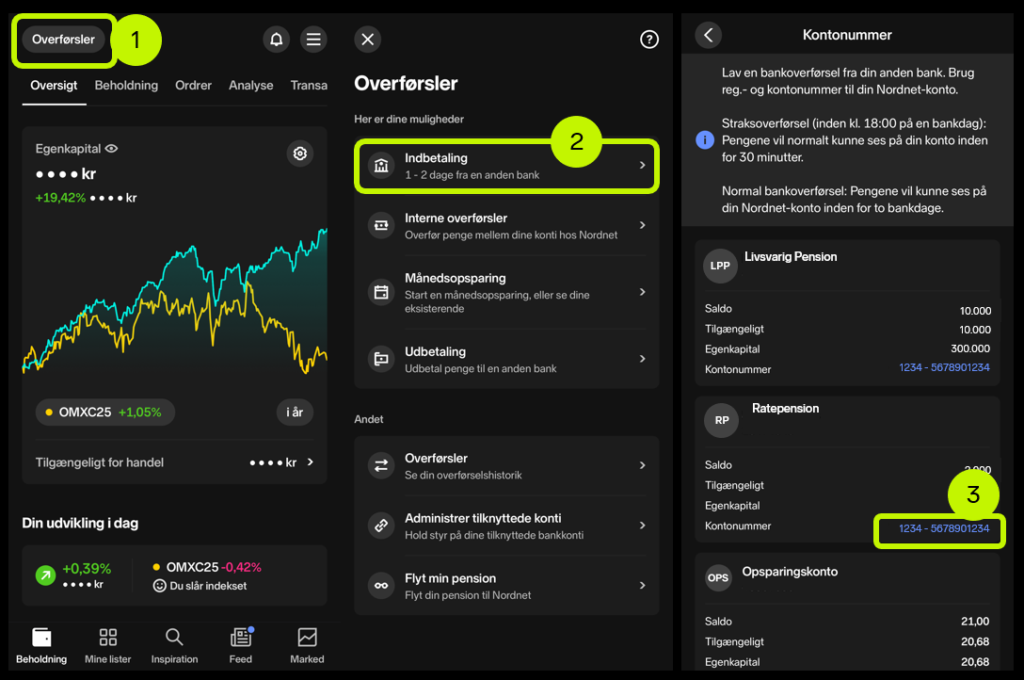The width and height of the screenshot is (1024, 680).
Task: Select the LPP account badge
Action: tap(720, 266)
